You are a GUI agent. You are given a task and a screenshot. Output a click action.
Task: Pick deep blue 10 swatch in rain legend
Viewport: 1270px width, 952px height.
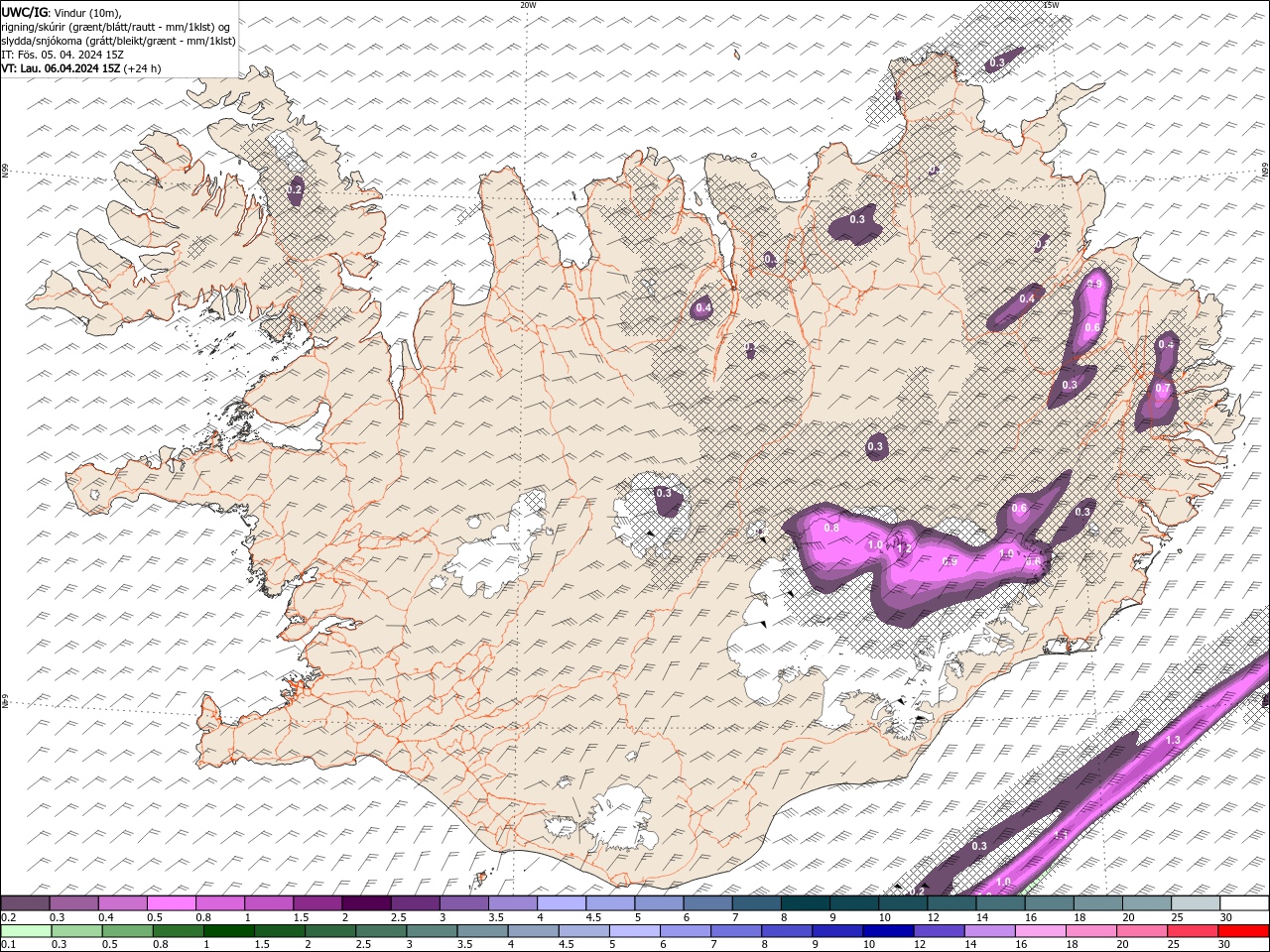888,931
